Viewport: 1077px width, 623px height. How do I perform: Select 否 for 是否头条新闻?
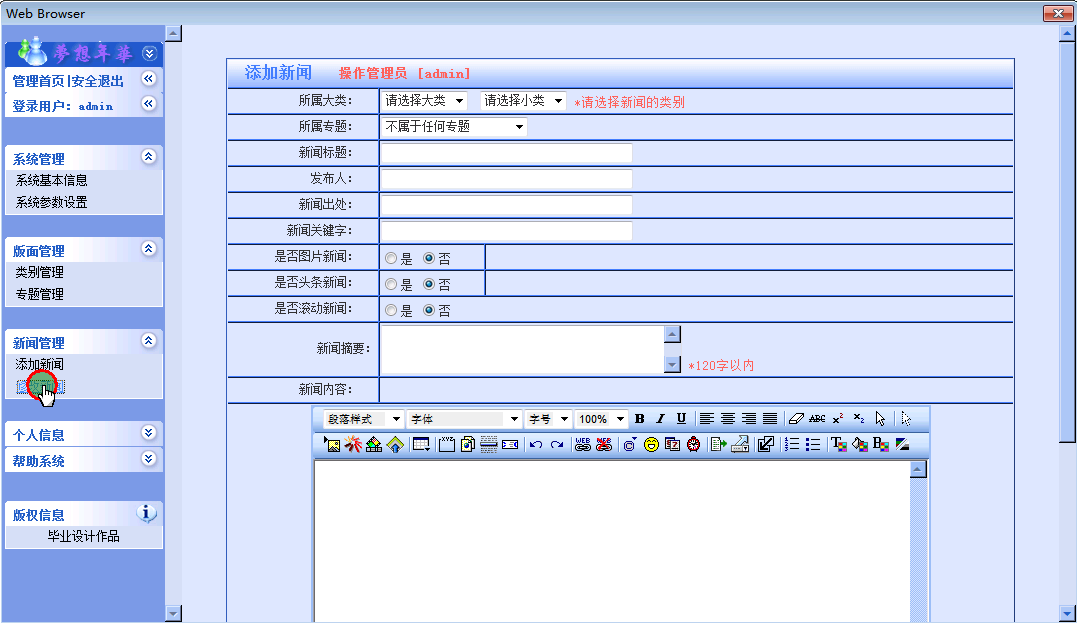(x=429, y=284)
